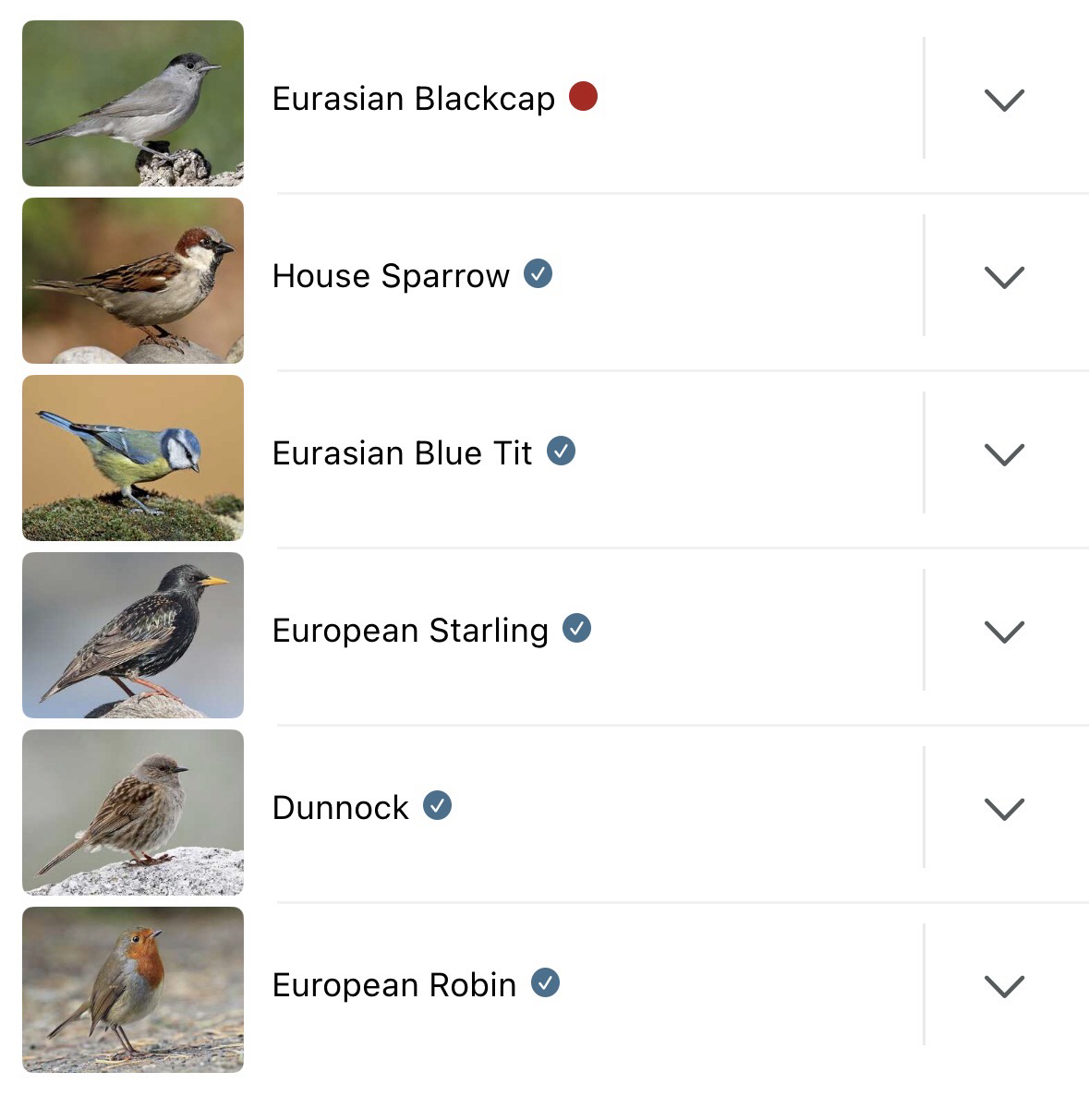The height and width of the screenshot is (1120, 1089).
Task: Click the verified badge beside Dunnock
Action: [x=438, y=805]
